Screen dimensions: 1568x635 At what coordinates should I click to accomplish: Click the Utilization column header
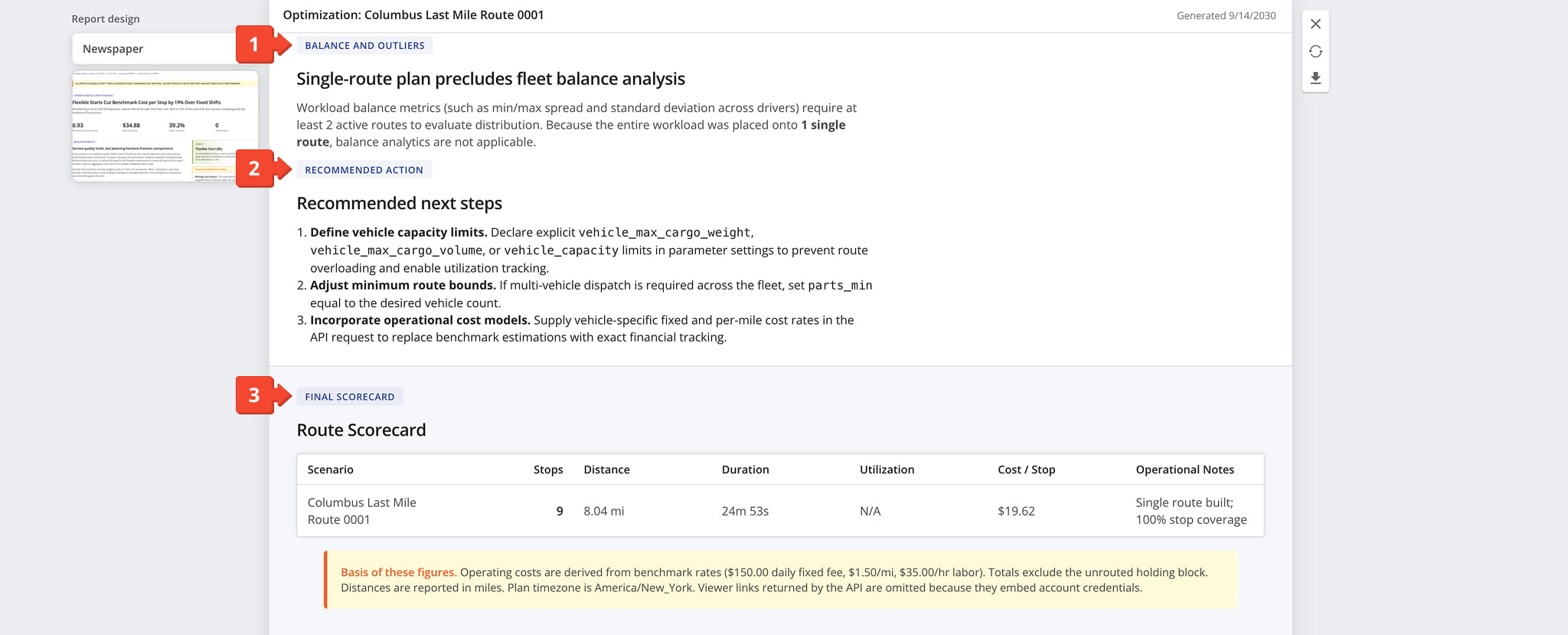887,470
